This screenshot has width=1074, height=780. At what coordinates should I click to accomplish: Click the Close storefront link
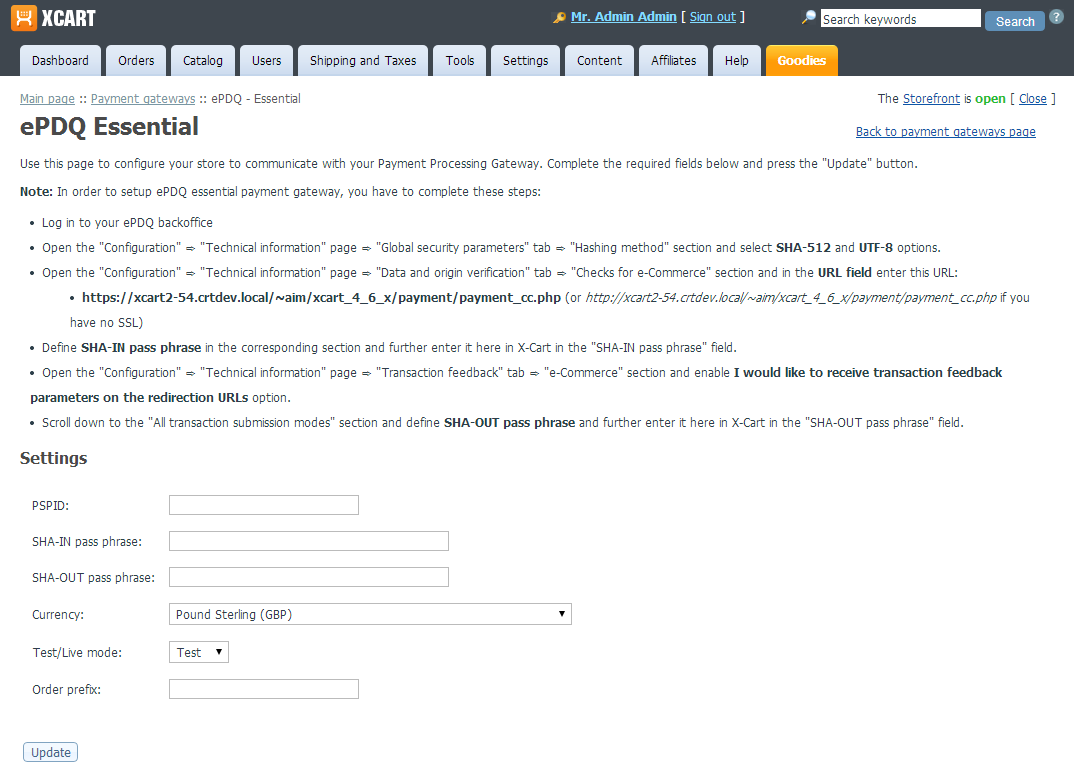coord(1032,99)
